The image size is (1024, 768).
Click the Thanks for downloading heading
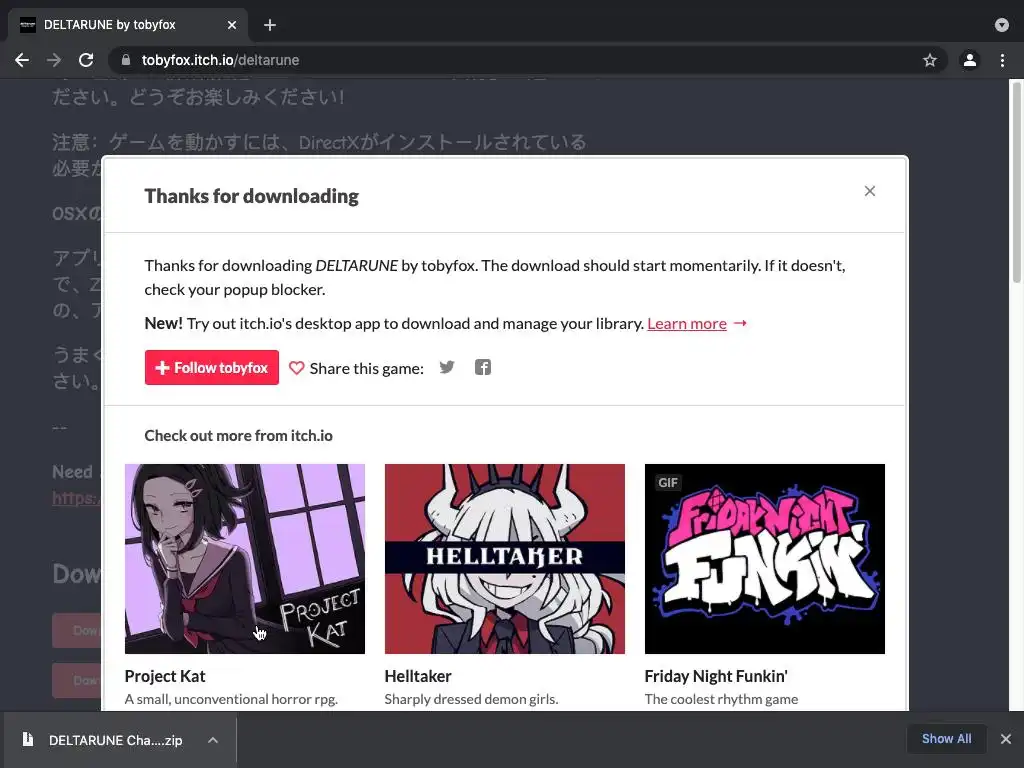tap(251, 196)
